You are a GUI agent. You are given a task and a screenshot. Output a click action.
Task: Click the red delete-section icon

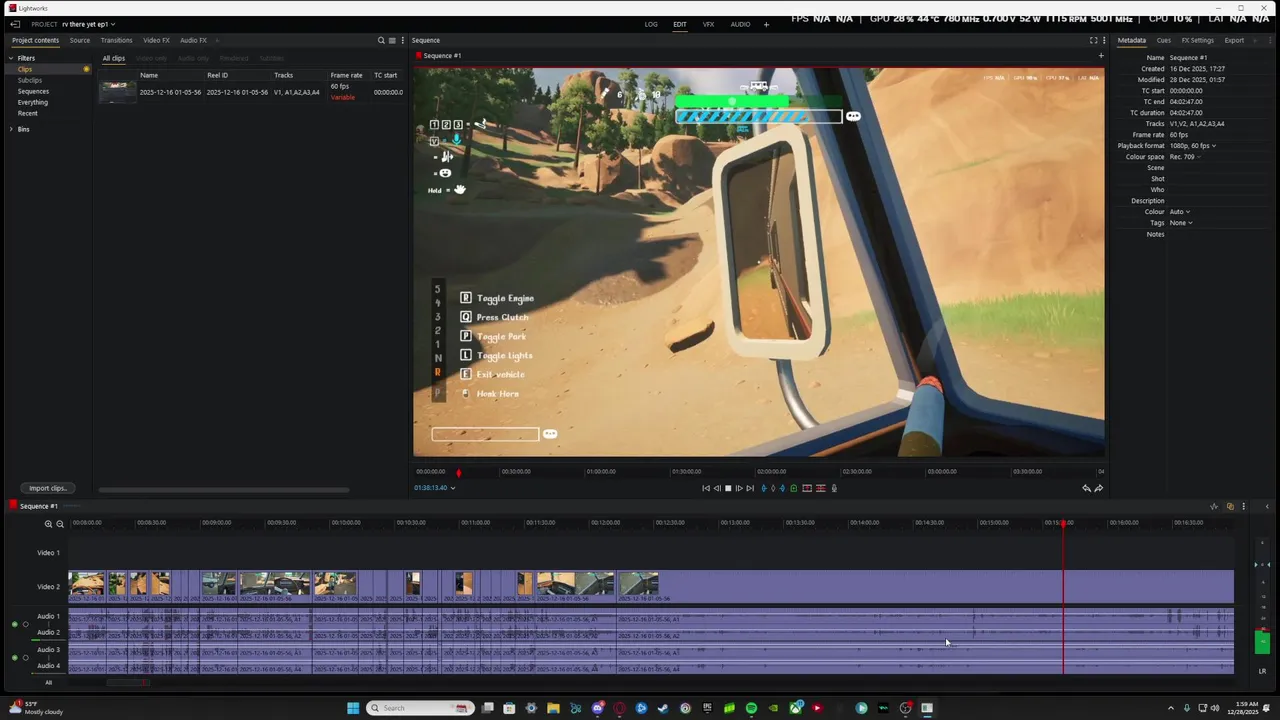coord(820,488)
